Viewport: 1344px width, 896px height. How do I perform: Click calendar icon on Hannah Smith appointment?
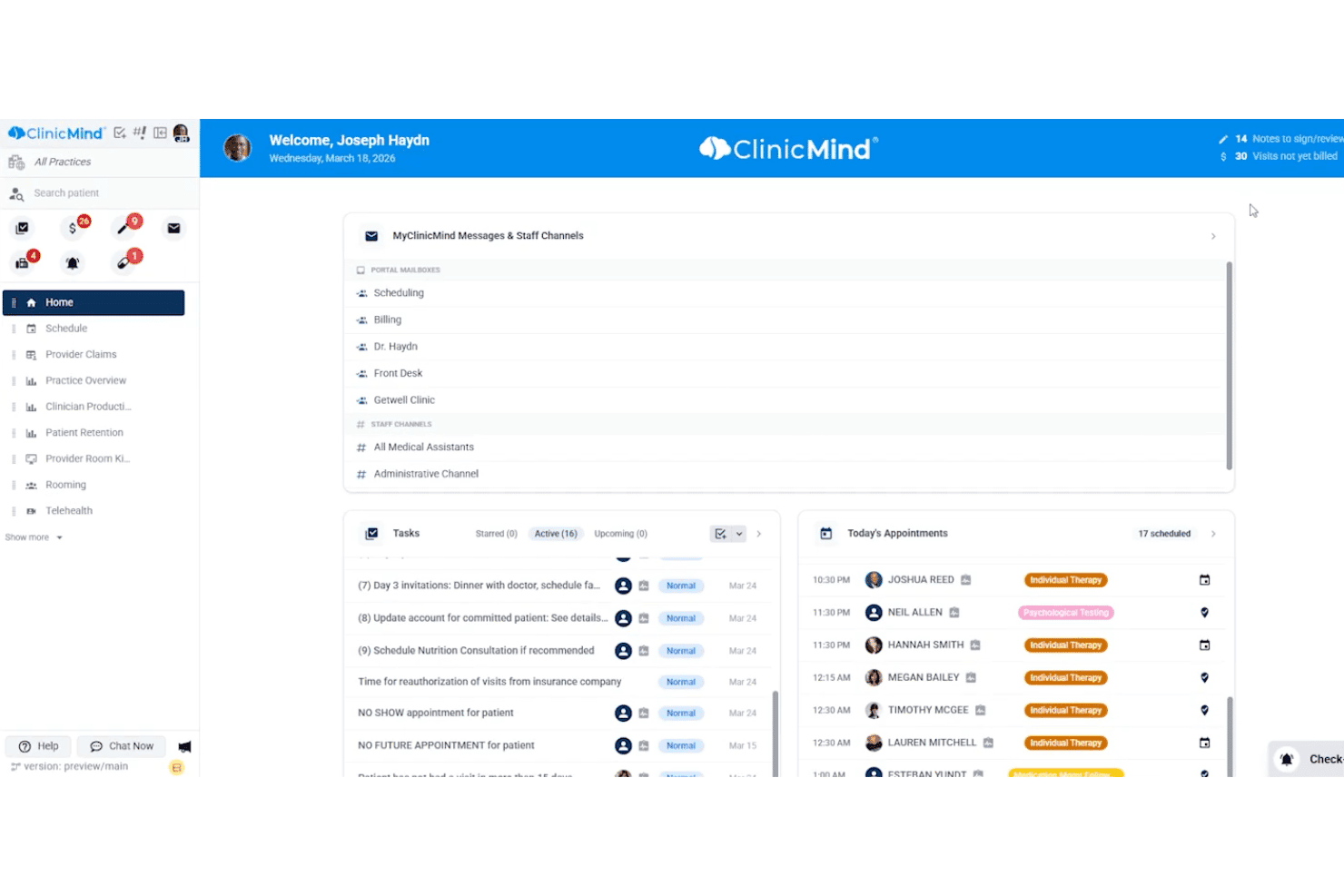[x=1205, y=645]
